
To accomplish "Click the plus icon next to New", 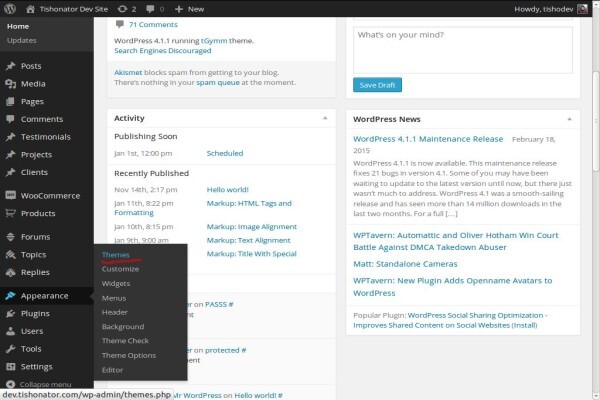I will tap(179, 9).
